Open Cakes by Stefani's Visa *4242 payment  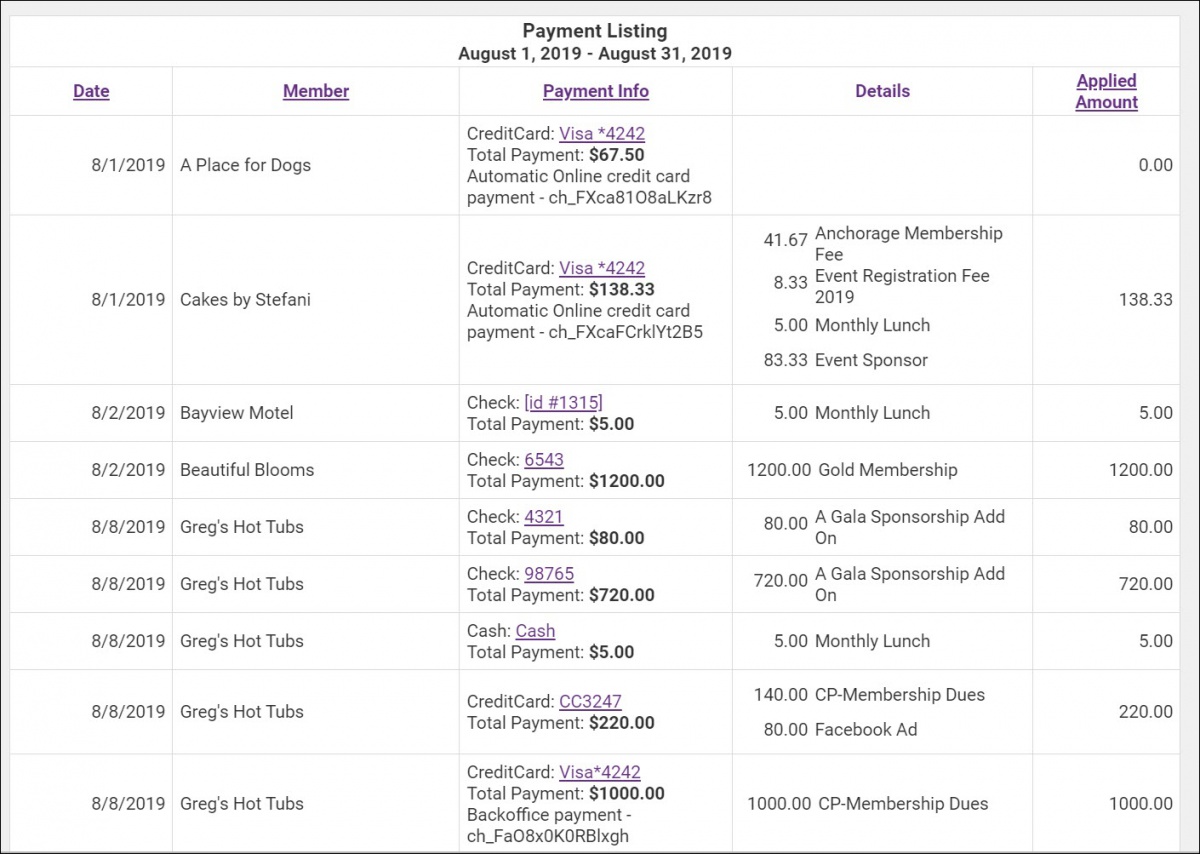(x=601, y=268)
